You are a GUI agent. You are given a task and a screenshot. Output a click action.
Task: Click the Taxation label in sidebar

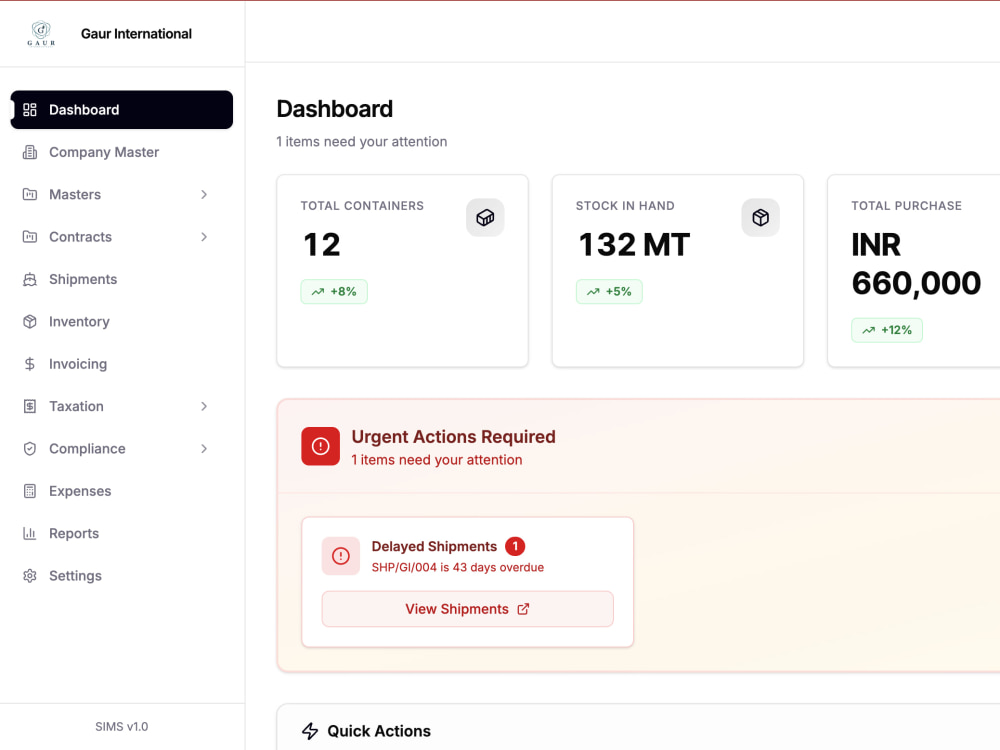(x=76, y=406)
